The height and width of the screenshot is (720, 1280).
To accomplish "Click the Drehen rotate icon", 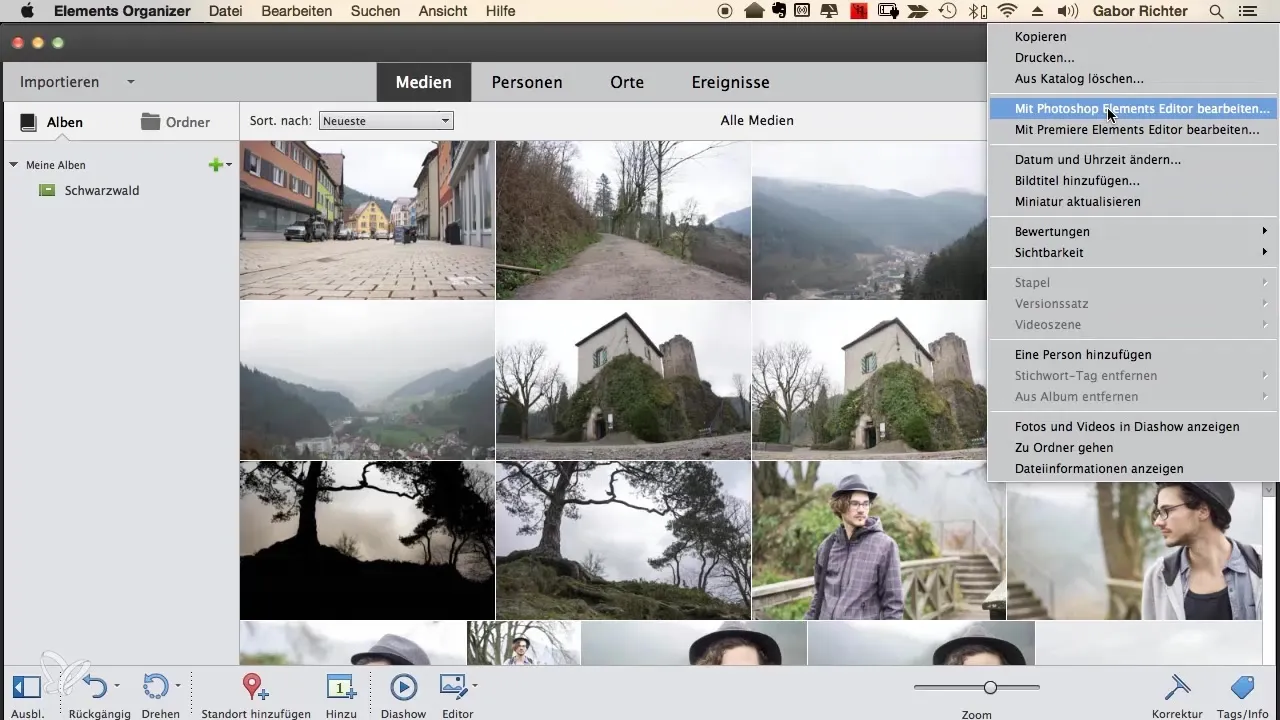I will click(156, 687).
